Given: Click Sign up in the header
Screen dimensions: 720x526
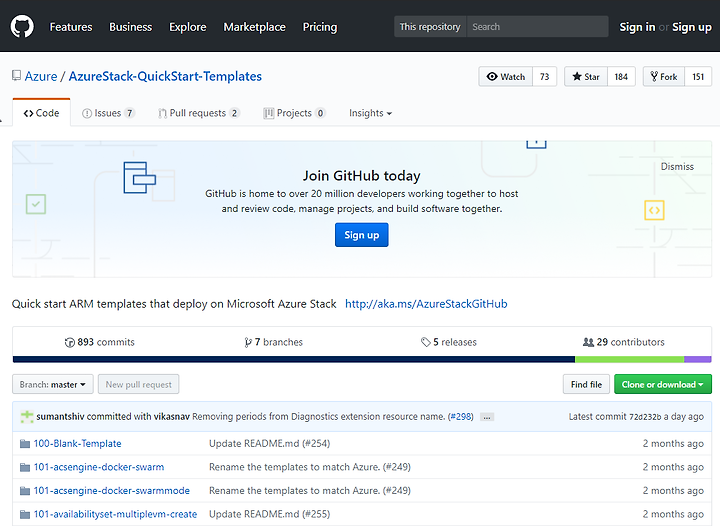Looking at the screenshot, I should click(x=692, y=27).
